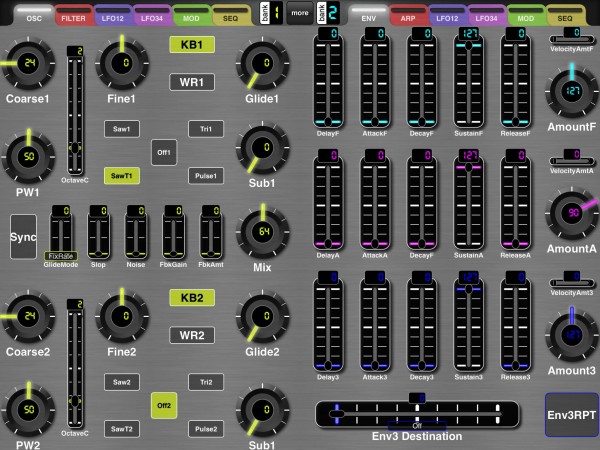Open the left OSC tab
The height and width of the screenshot is (450, 600).
click(34, 15)
